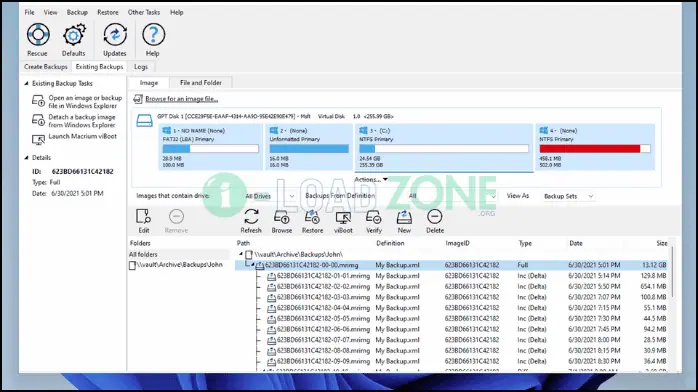Detach a backup image from Explorer
Image resolution: width=698 pixels, height=392 pixels.
[x=74, y=121]
